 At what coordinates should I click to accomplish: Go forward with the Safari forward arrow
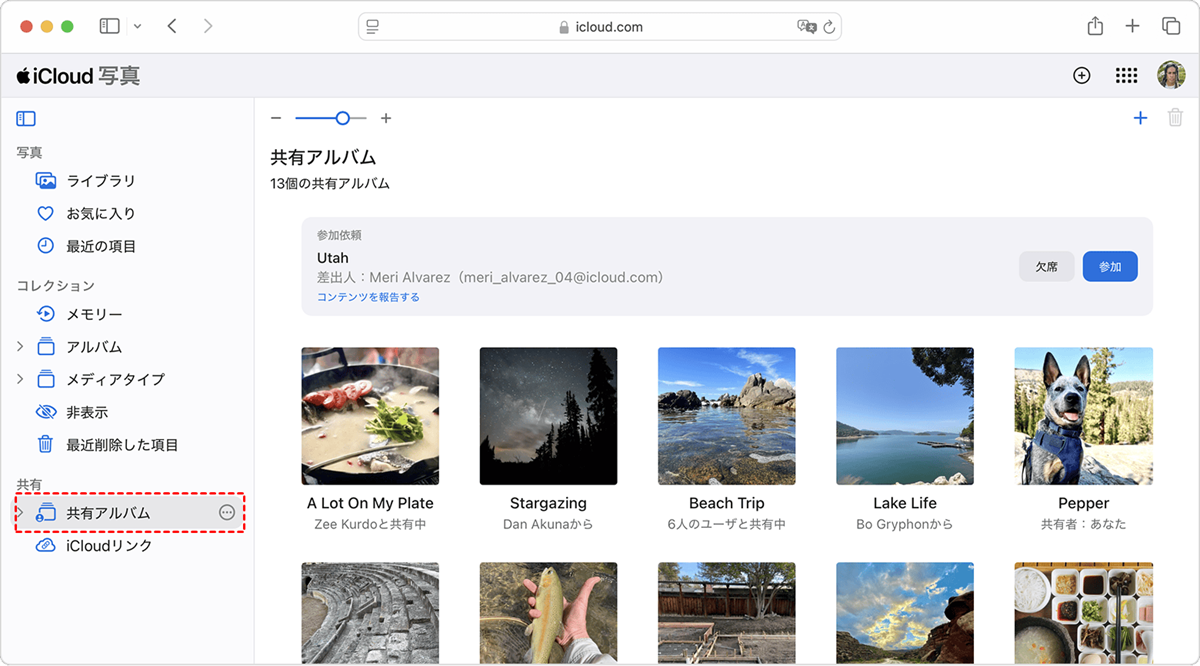point(208,27)
